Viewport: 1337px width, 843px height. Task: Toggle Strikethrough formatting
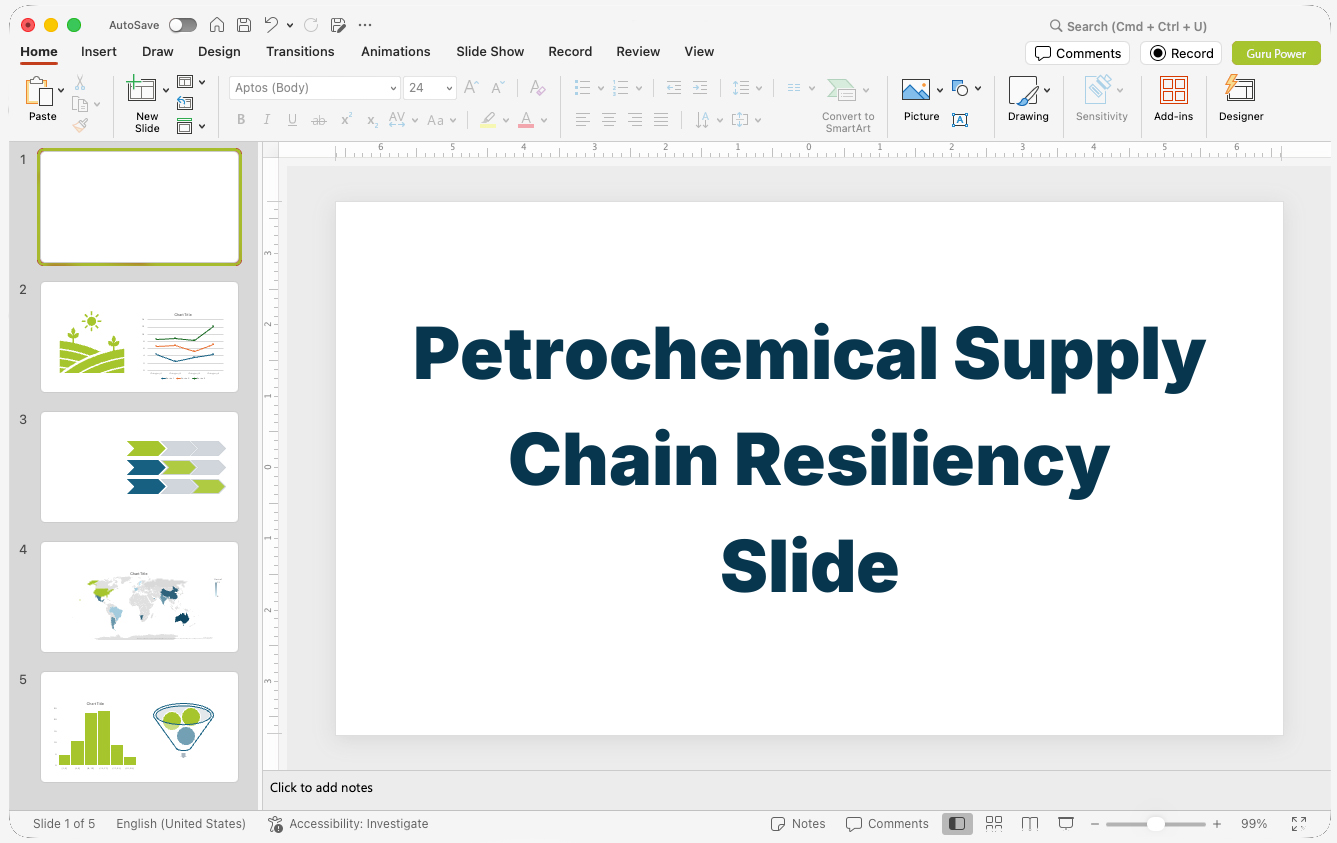(x=319, y=120)
